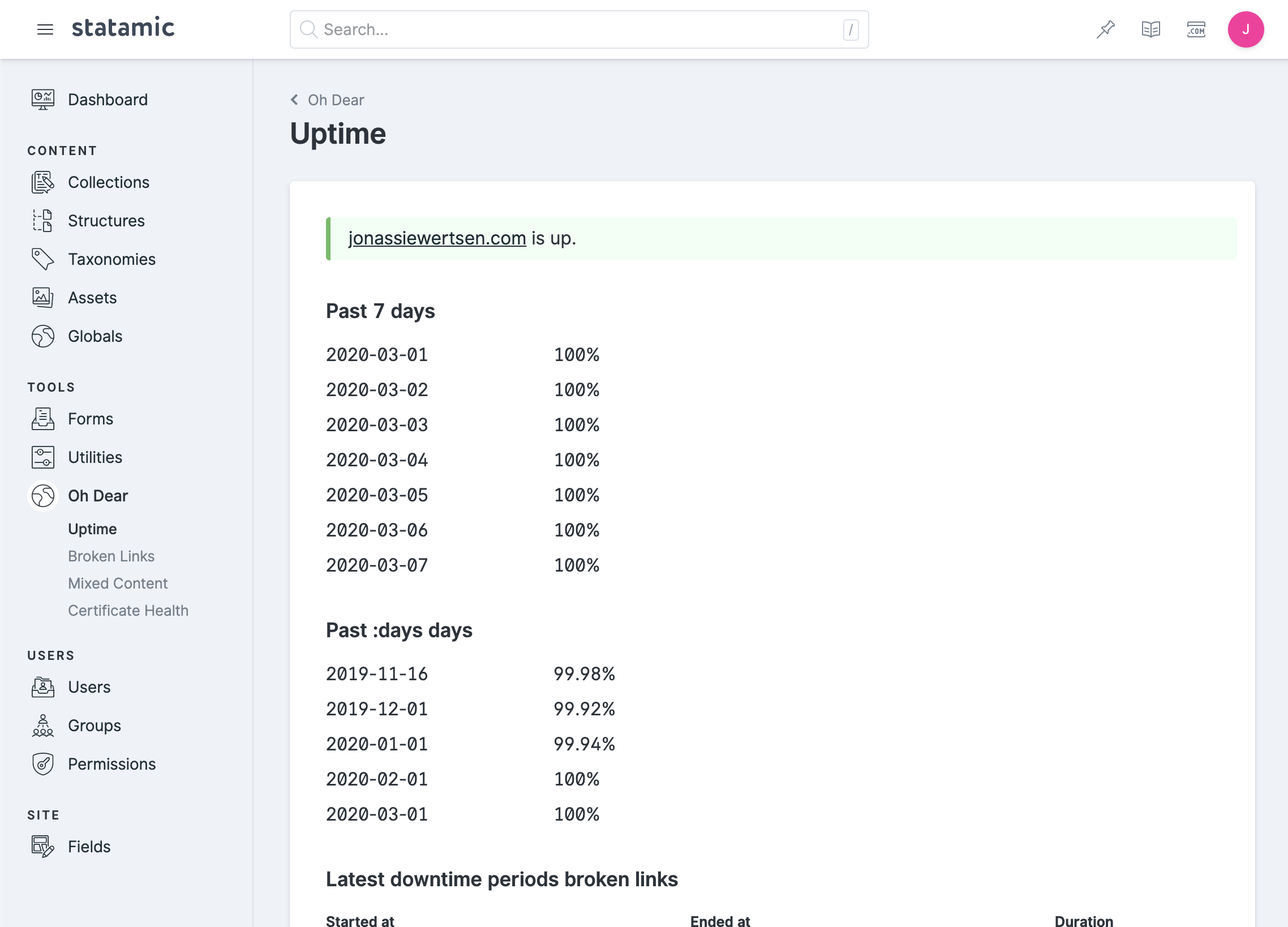Open documentation via the book icon
The image size is (1288, 927).
(1150, 29)
